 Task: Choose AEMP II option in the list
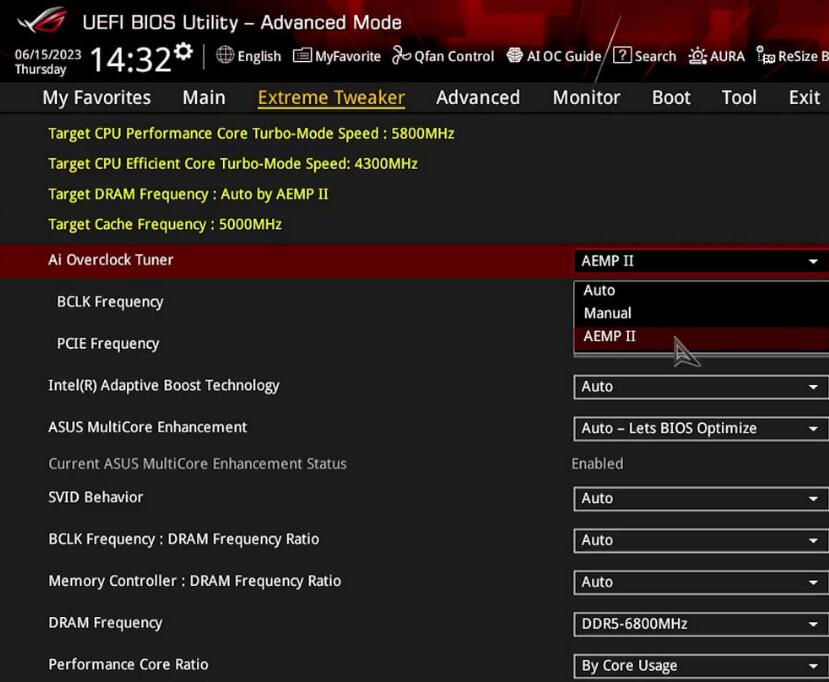pyautogui.click(x=701, y=337)
